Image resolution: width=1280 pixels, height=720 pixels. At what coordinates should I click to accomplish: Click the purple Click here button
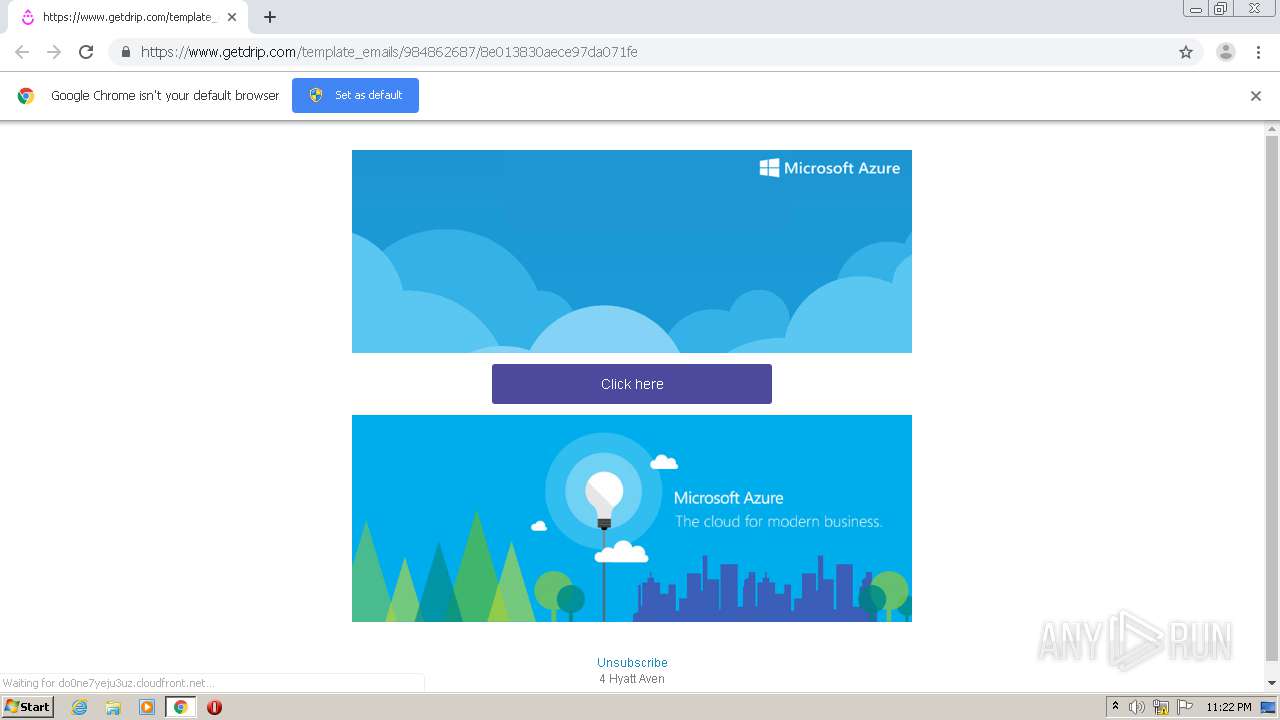point(632,384)
